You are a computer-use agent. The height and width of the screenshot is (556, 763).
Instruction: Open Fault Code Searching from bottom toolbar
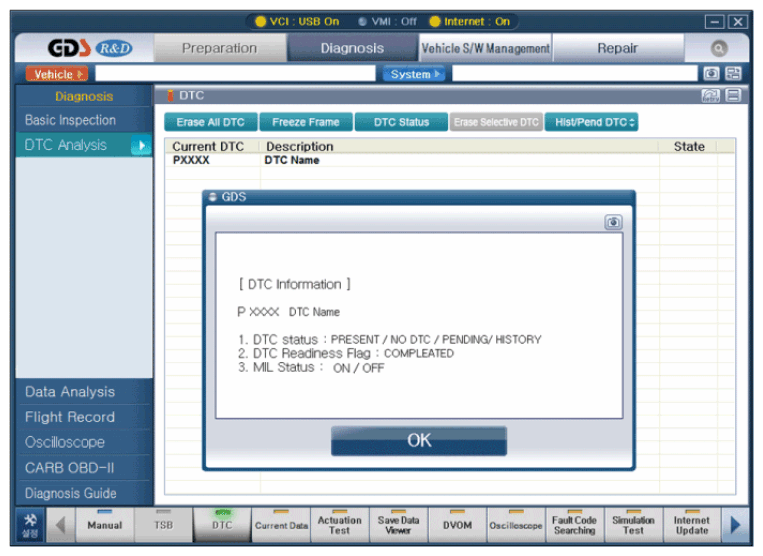(x=574, y=523)
